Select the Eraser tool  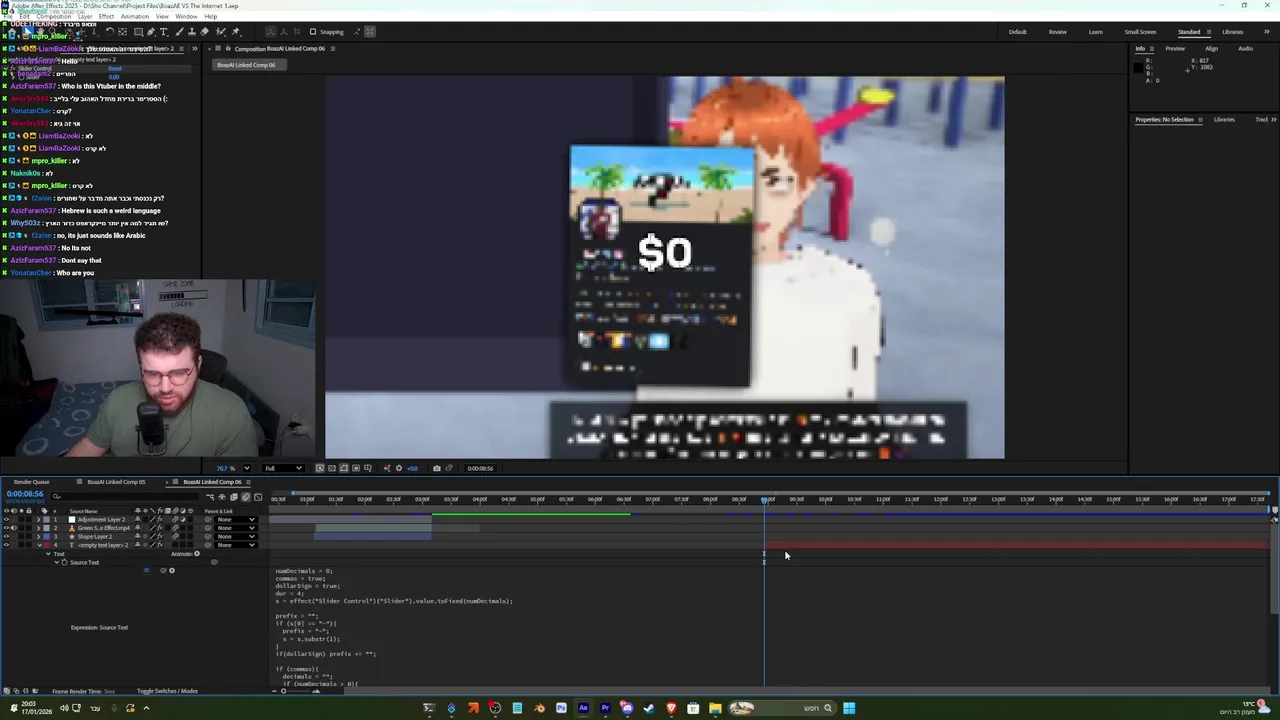[x=204, y=32]
